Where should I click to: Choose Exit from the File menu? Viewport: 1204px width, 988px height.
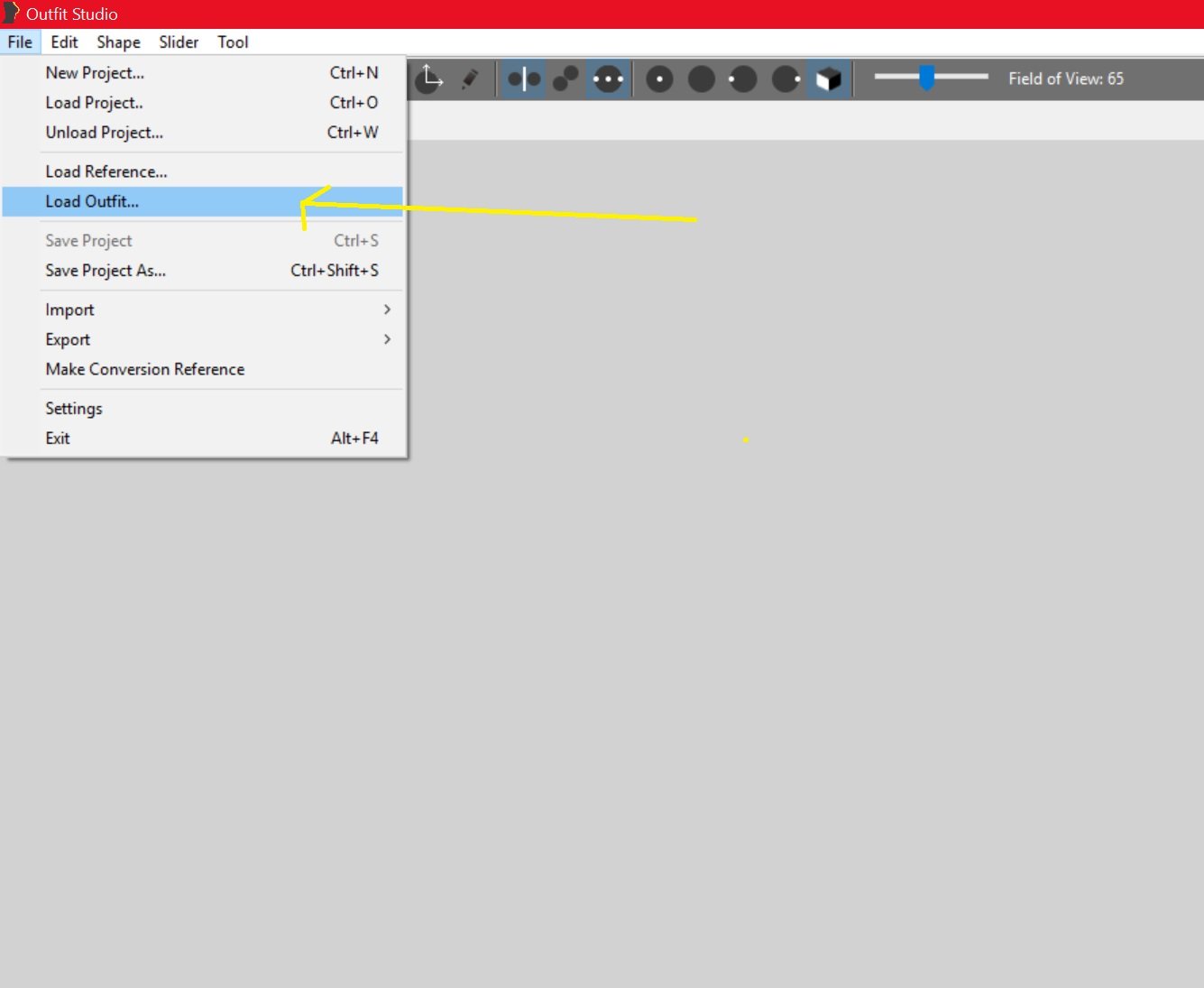tap(203, 439)
